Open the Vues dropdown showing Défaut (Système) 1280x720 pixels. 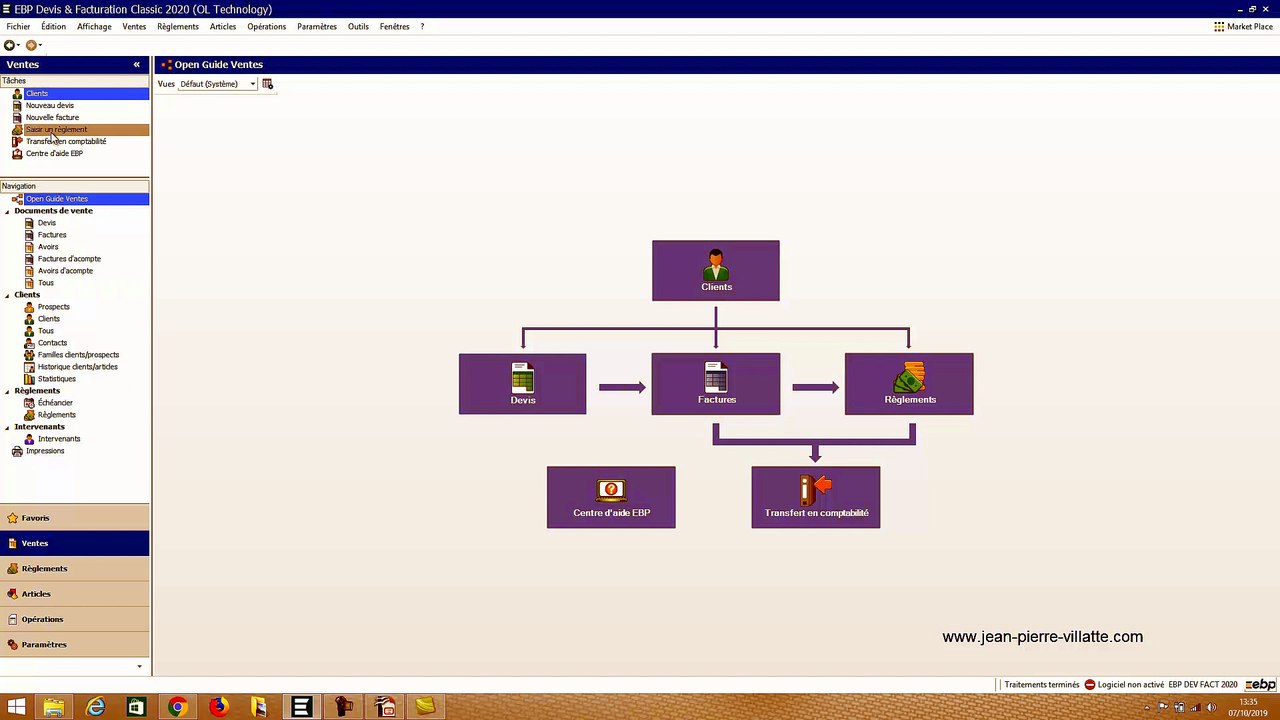click(x=218, y=84)
